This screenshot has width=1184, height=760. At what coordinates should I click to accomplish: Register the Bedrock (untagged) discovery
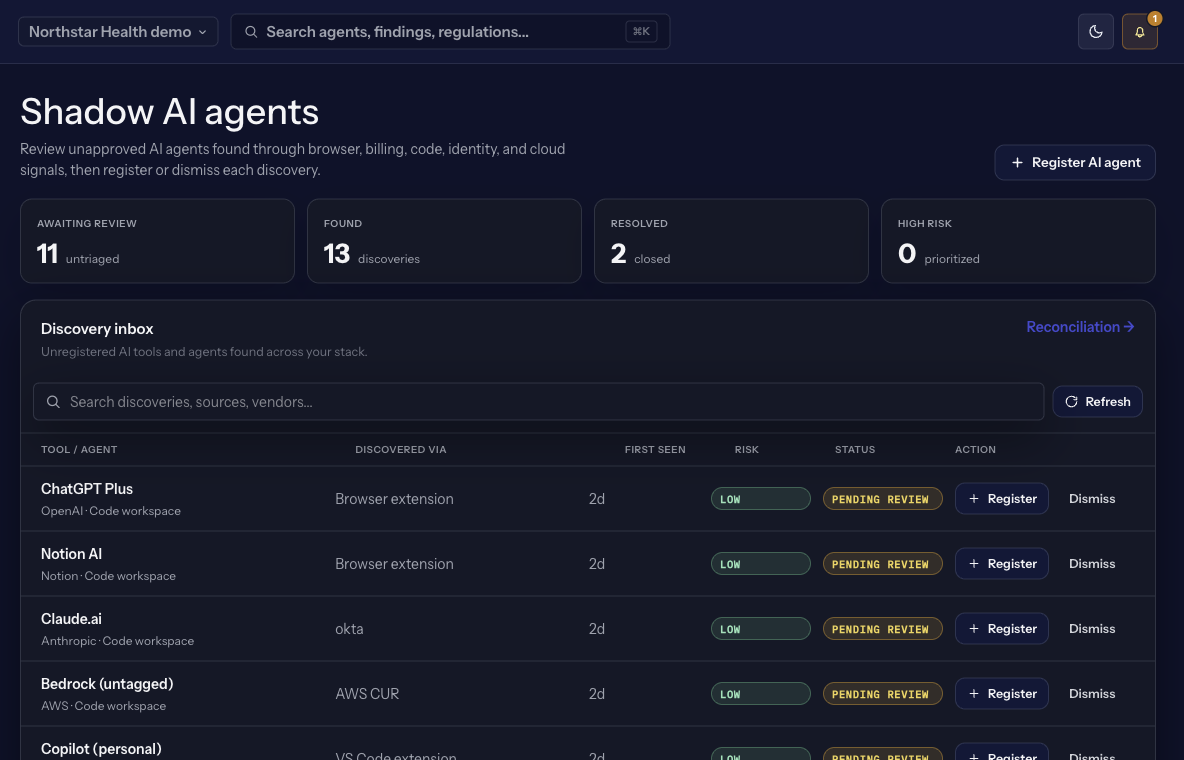[1001, 694]
